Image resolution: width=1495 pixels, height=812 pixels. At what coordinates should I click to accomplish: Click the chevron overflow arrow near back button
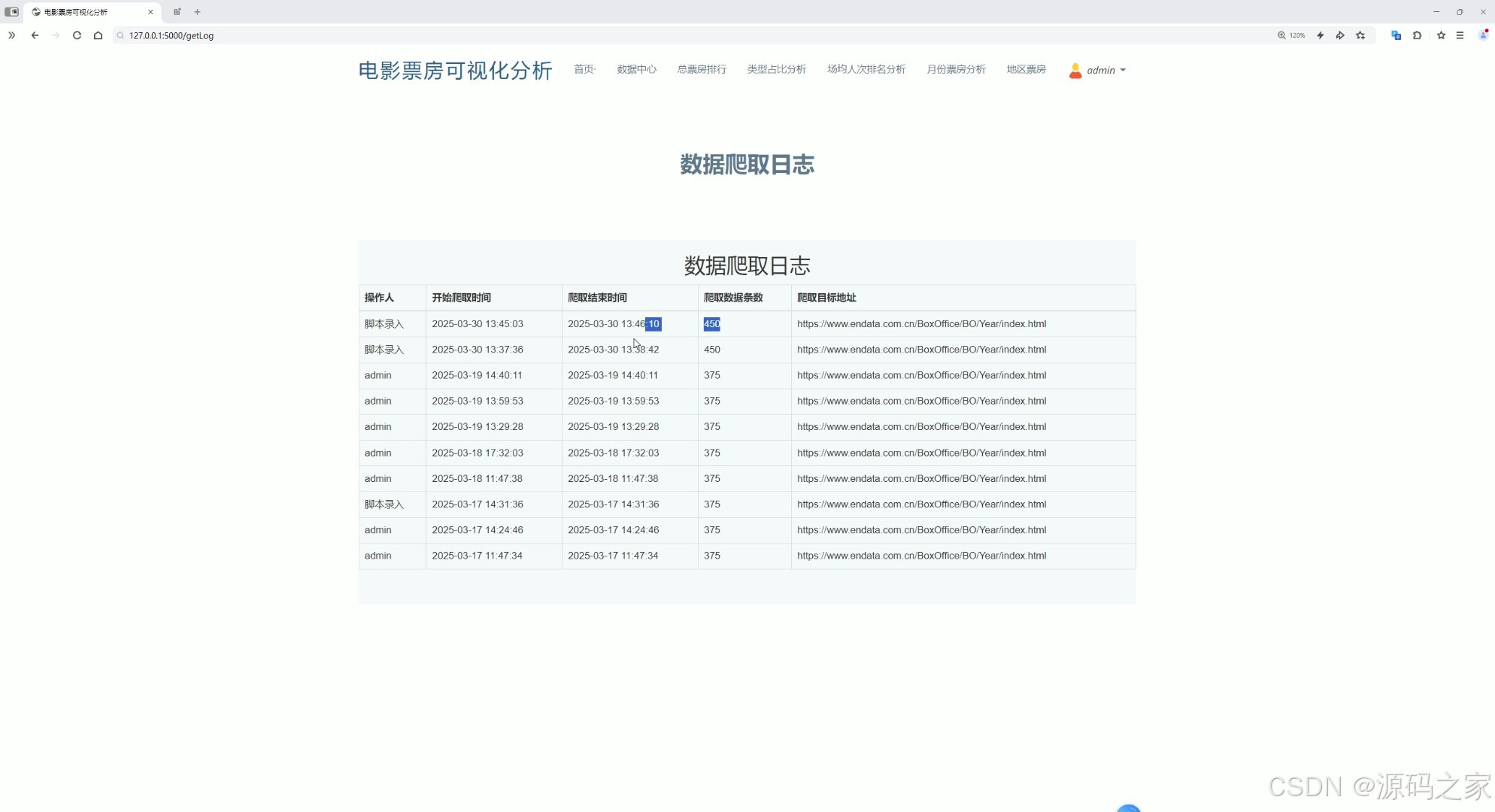[11, 35]
